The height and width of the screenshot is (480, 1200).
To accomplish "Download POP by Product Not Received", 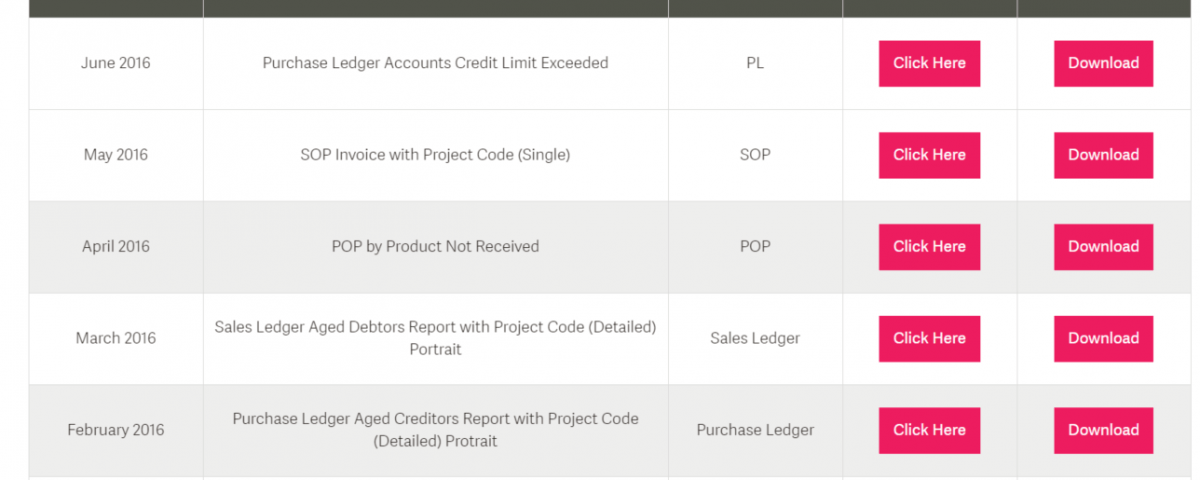I will (1103, 247).
